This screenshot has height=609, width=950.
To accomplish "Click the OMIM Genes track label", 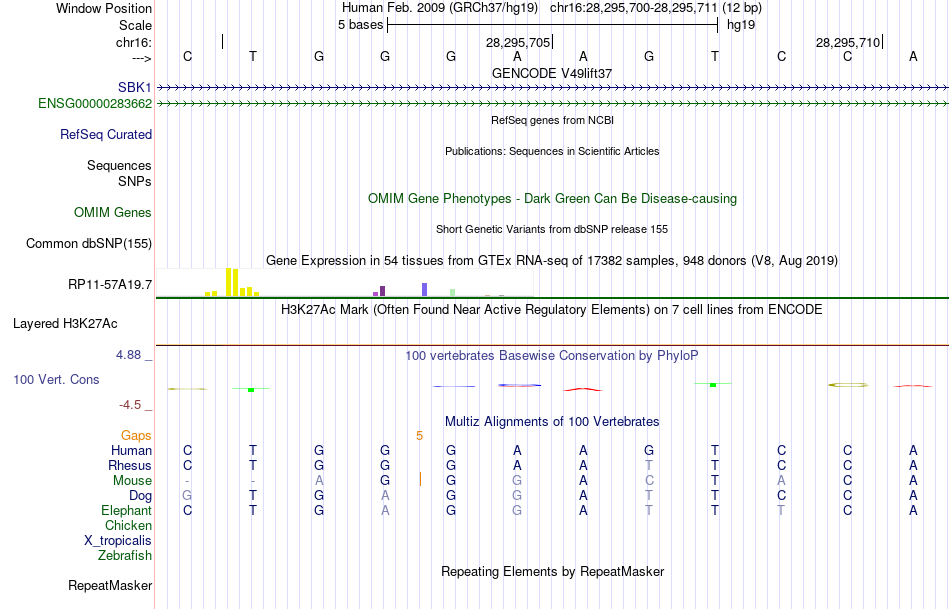I will tap(113, 213).
